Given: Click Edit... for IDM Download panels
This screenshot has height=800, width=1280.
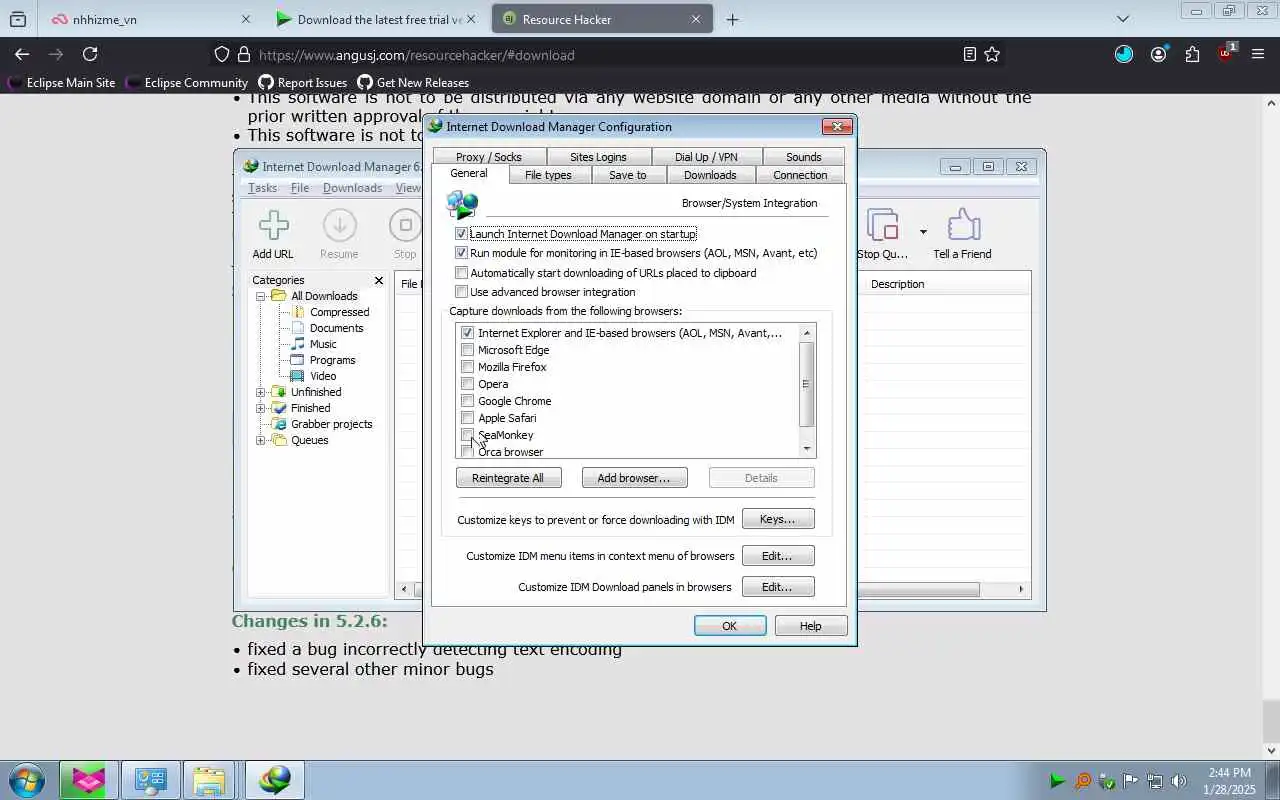Looking at the screenshot, I should pos(777,587).
